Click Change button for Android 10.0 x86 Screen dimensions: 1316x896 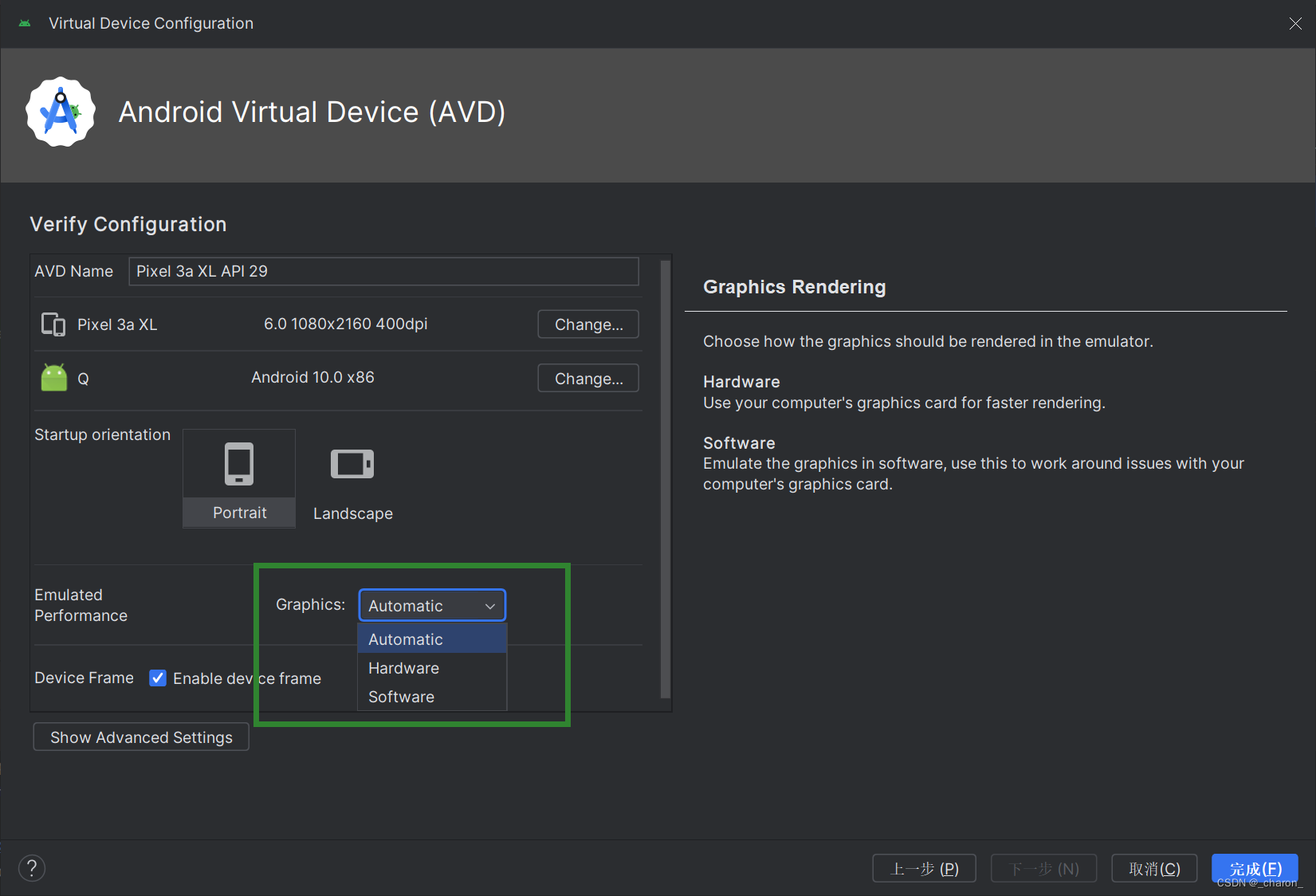(588, 379)
